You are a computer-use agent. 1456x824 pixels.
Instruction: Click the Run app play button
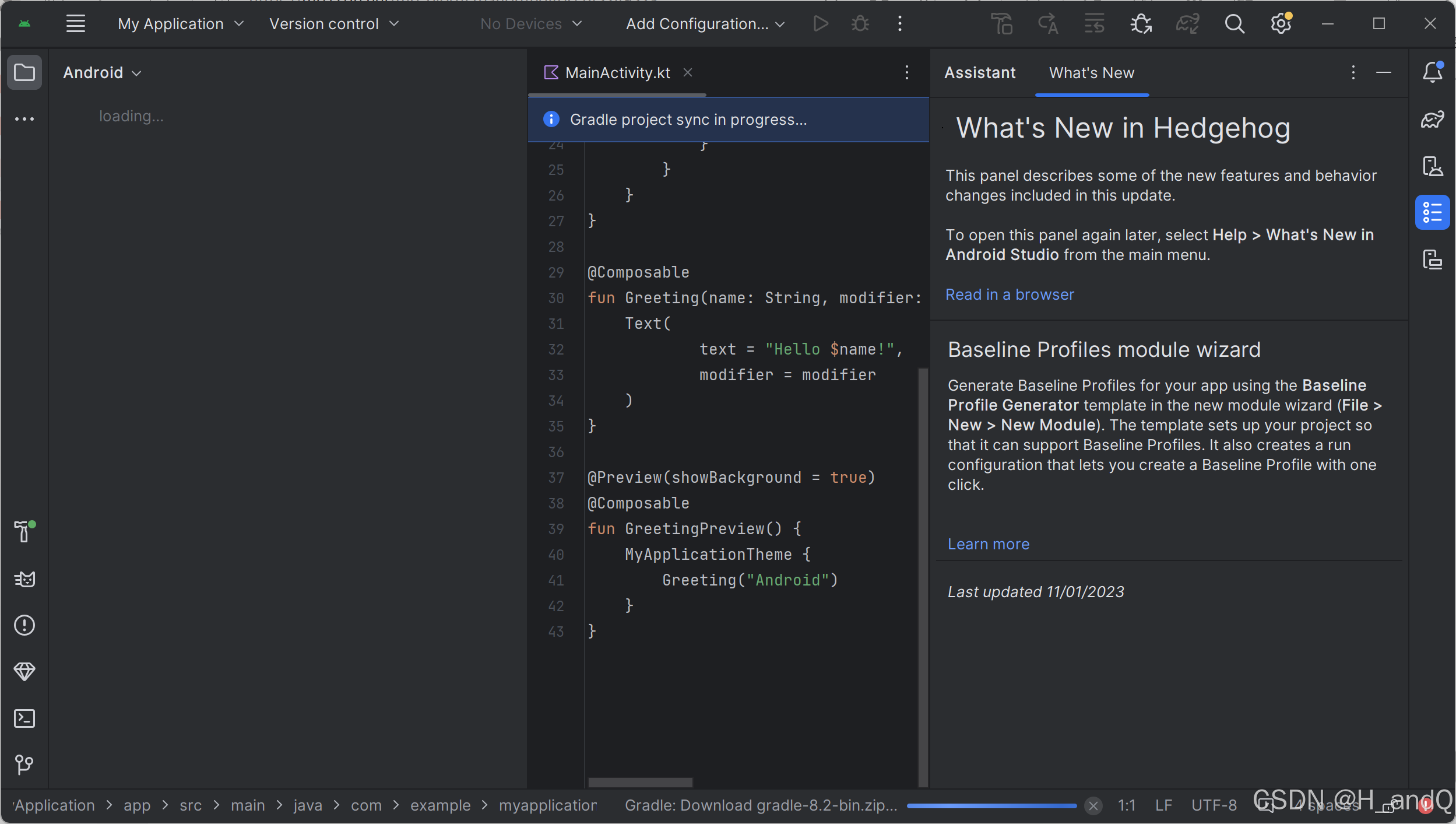pyautogui.click(x=821, y=24)
